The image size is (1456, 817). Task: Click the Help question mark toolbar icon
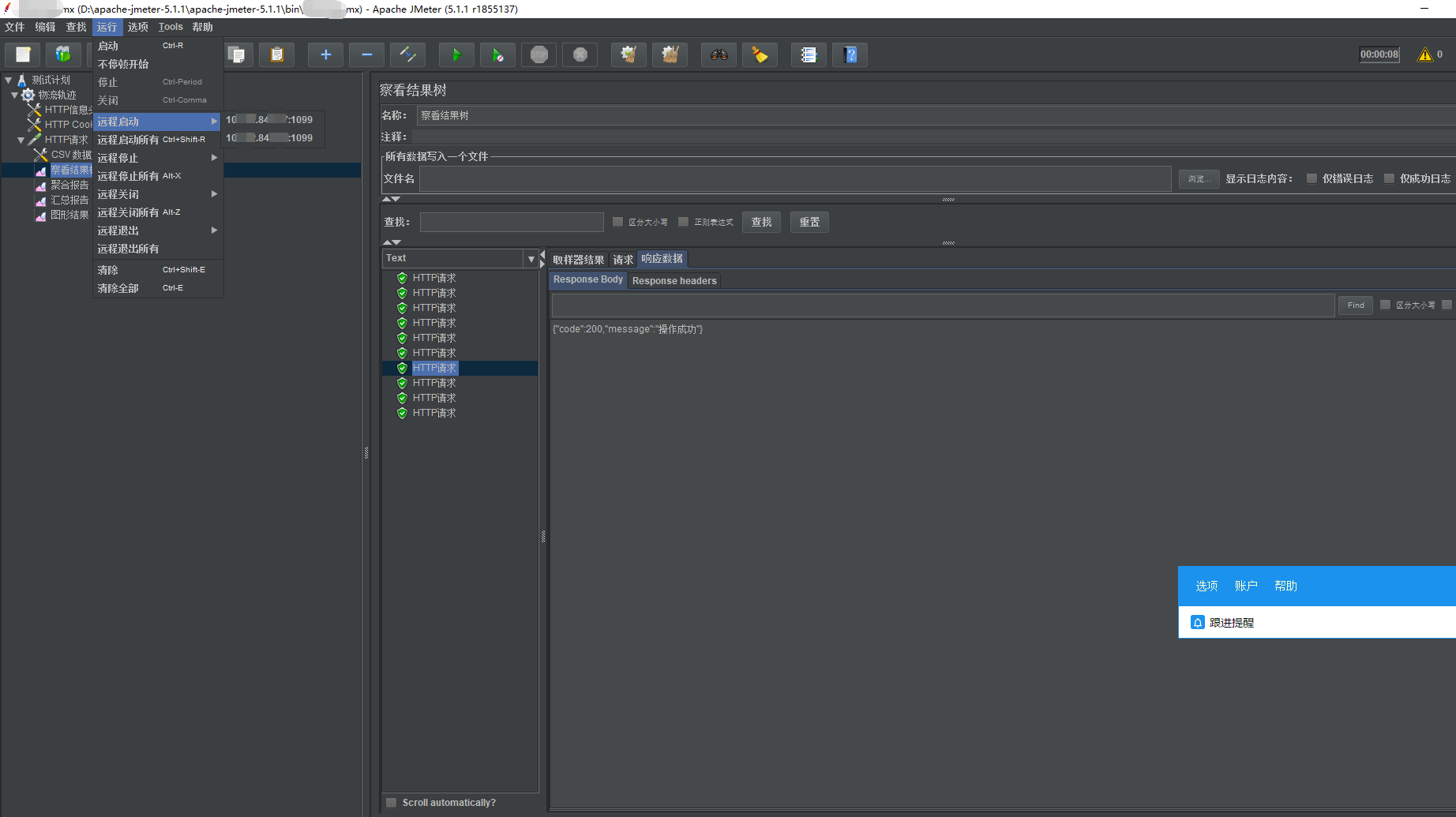coord(850,54)
